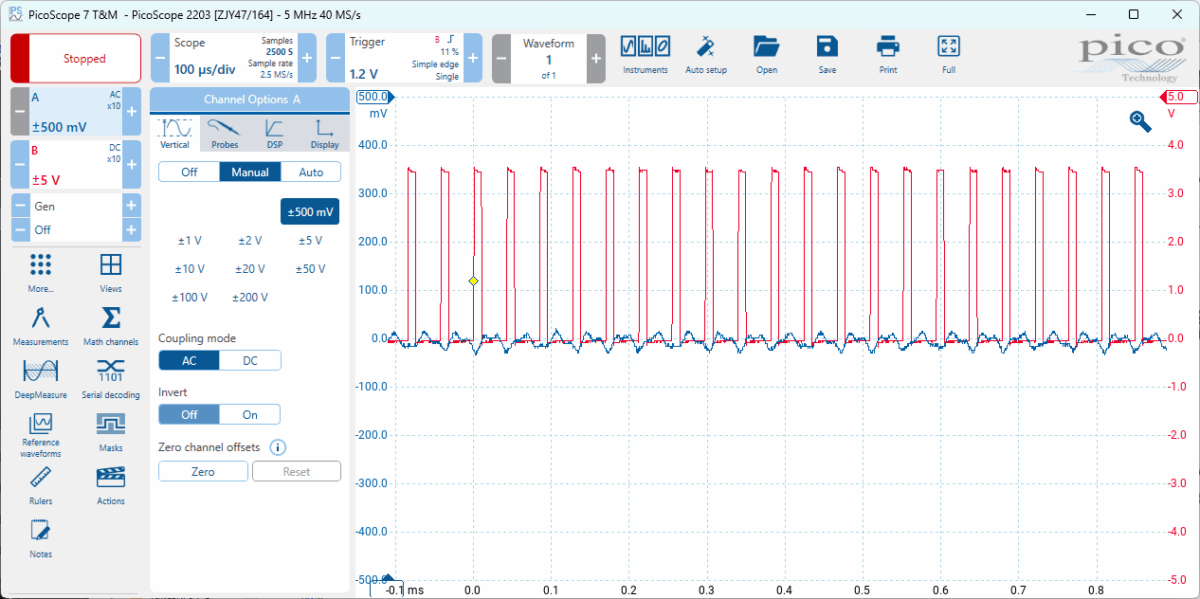
Task: Increase Scope timebase with plus button
Action: click(307, 58)
